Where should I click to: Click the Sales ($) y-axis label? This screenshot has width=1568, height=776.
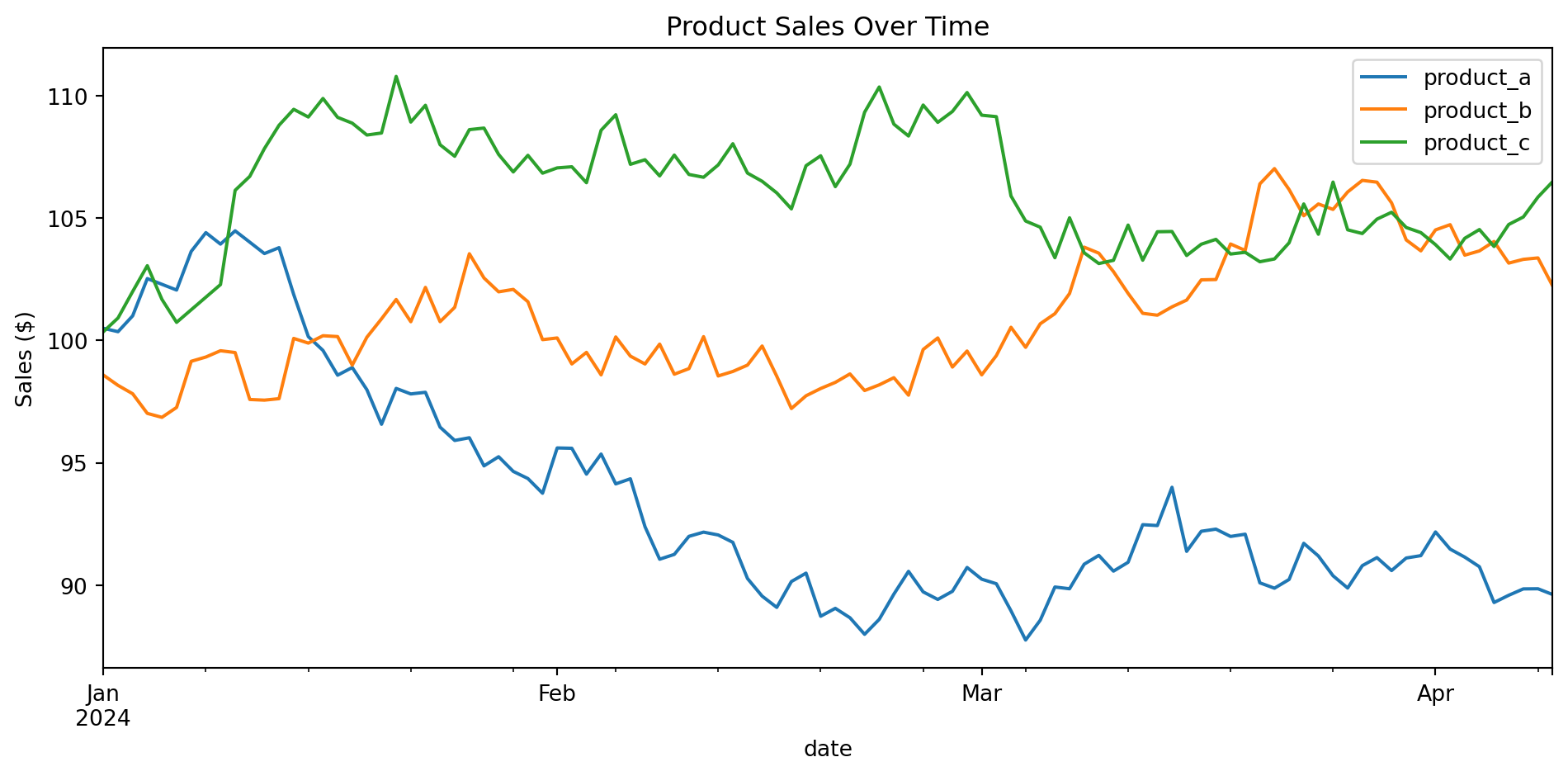[25, 358]
